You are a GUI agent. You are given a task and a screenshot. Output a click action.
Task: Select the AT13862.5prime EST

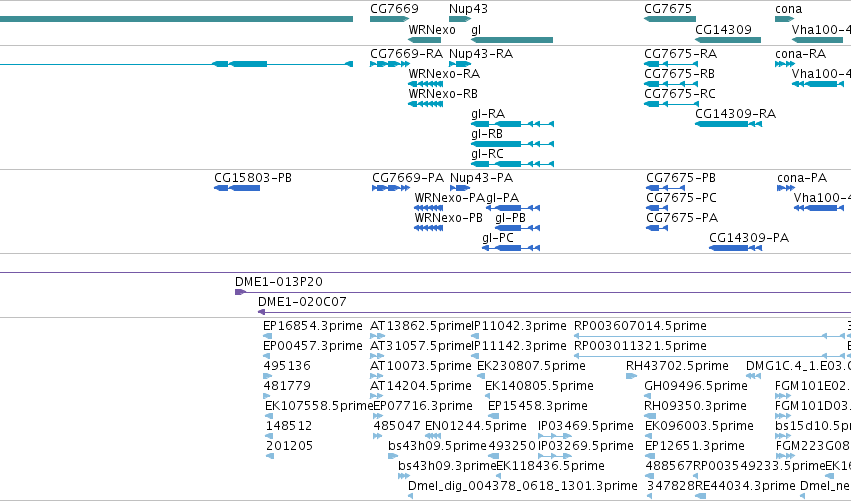point(377,336)
